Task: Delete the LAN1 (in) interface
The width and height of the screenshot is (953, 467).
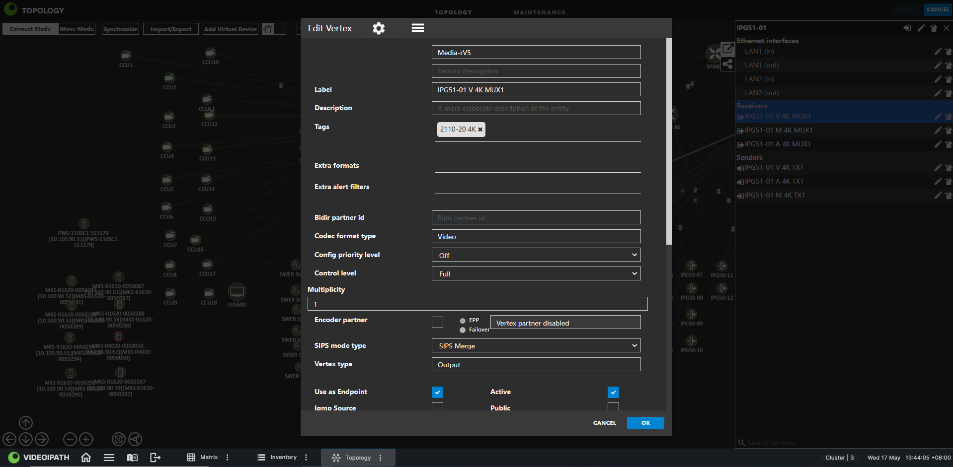Action: click(x=947, y=51)
